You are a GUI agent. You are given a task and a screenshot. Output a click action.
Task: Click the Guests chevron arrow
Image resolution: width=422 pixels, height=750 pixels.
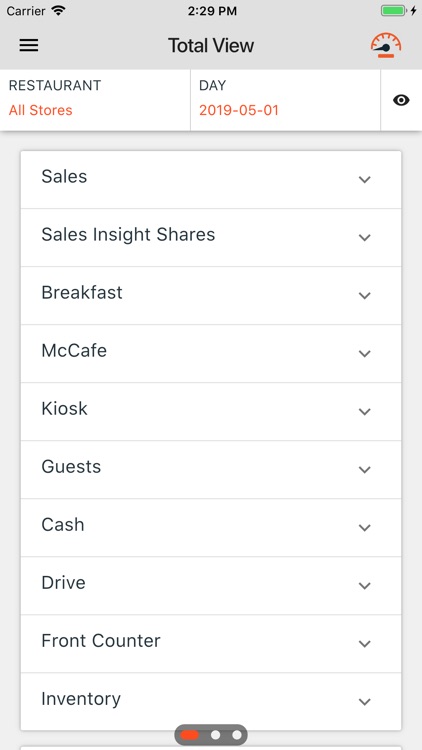pos(365,470)
